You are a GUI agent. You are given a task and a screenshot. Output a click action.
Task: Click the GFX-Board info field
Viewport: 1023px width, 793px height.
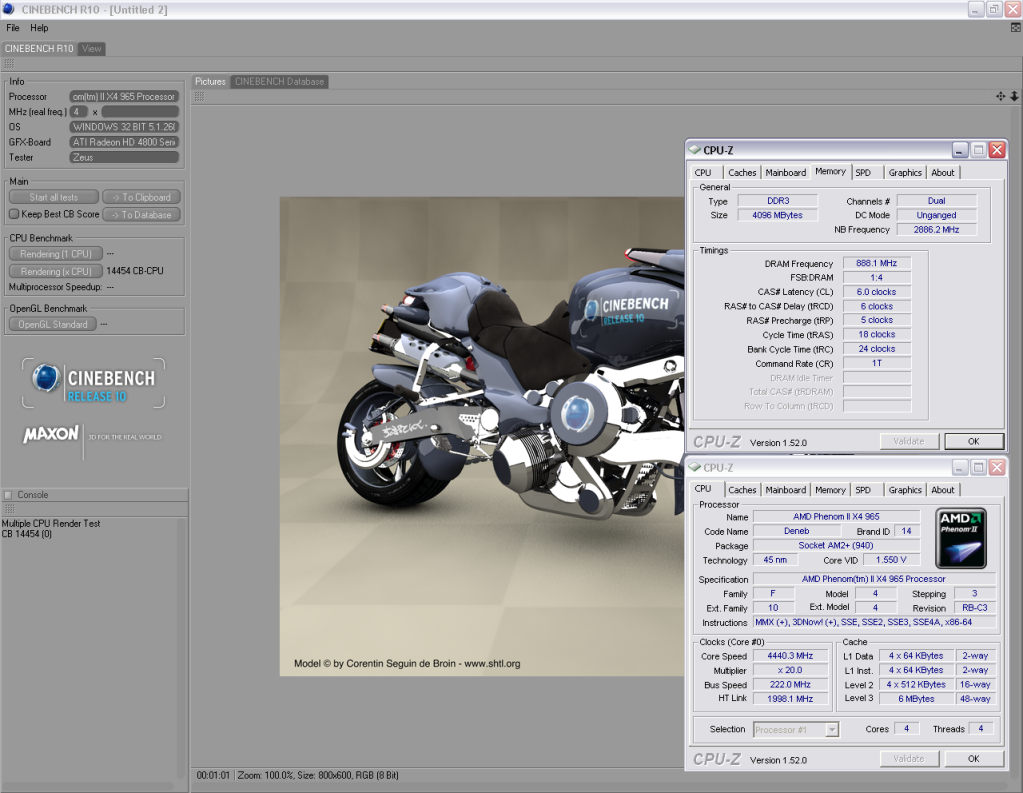tap(124, 142)
